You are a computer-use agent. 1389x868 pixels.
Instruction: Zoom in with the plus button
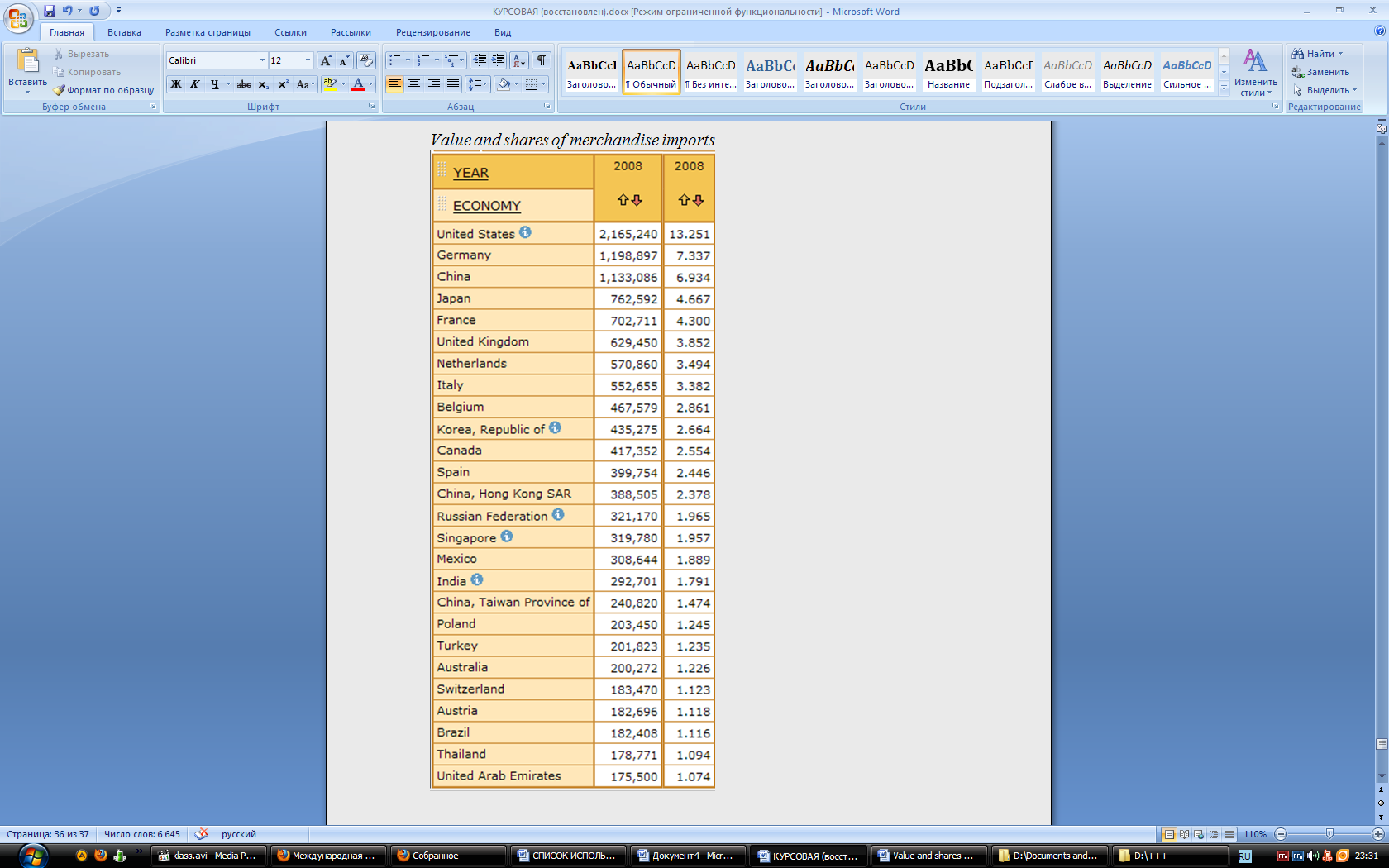(x=1378, y=834)
